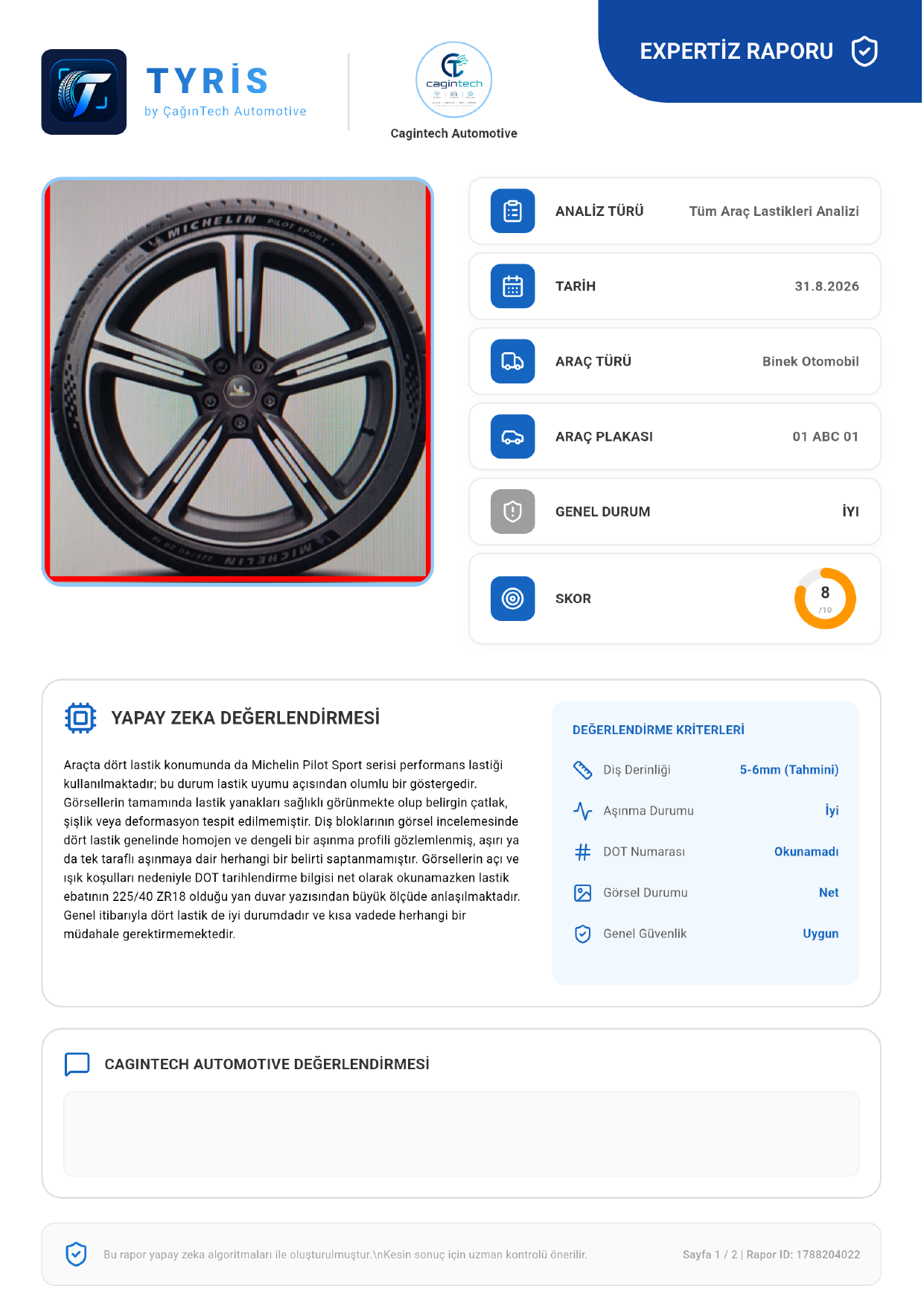Click 'Sayfa 1 / 2 | Rapor ID: 1788204022' text

[x=771, y=1255]
